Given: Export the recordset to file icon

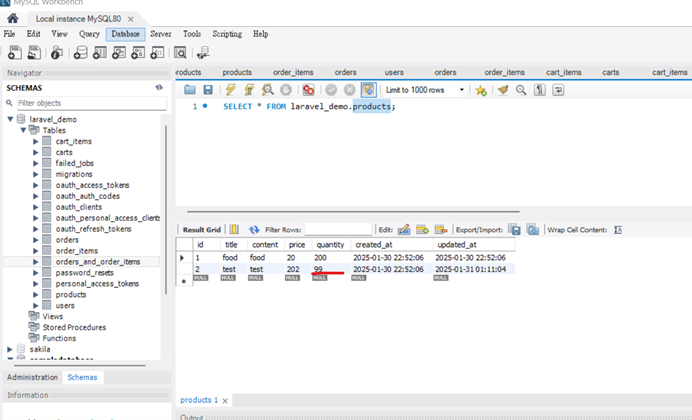Looking at the screenshot, I should point(514,229).
